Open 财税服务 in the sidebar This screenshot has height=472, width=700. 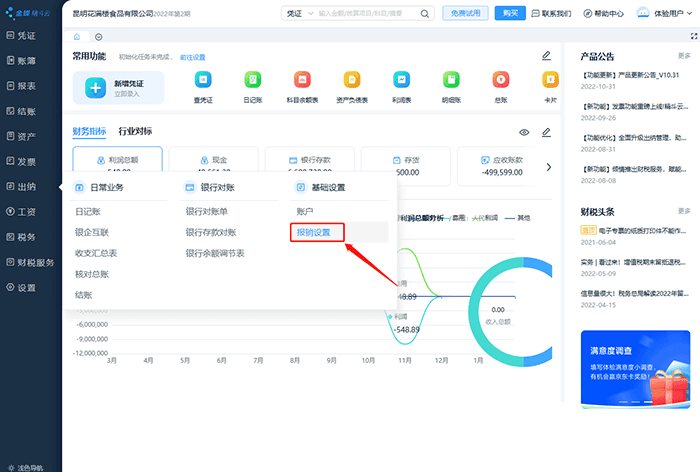(x=30, y=263)
